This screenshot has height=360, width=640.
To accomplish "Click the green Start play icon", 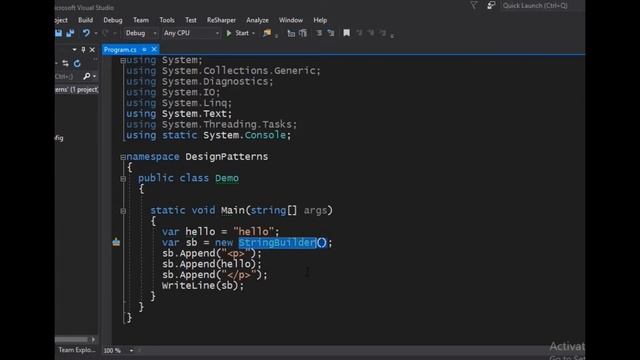I will 229,33.
